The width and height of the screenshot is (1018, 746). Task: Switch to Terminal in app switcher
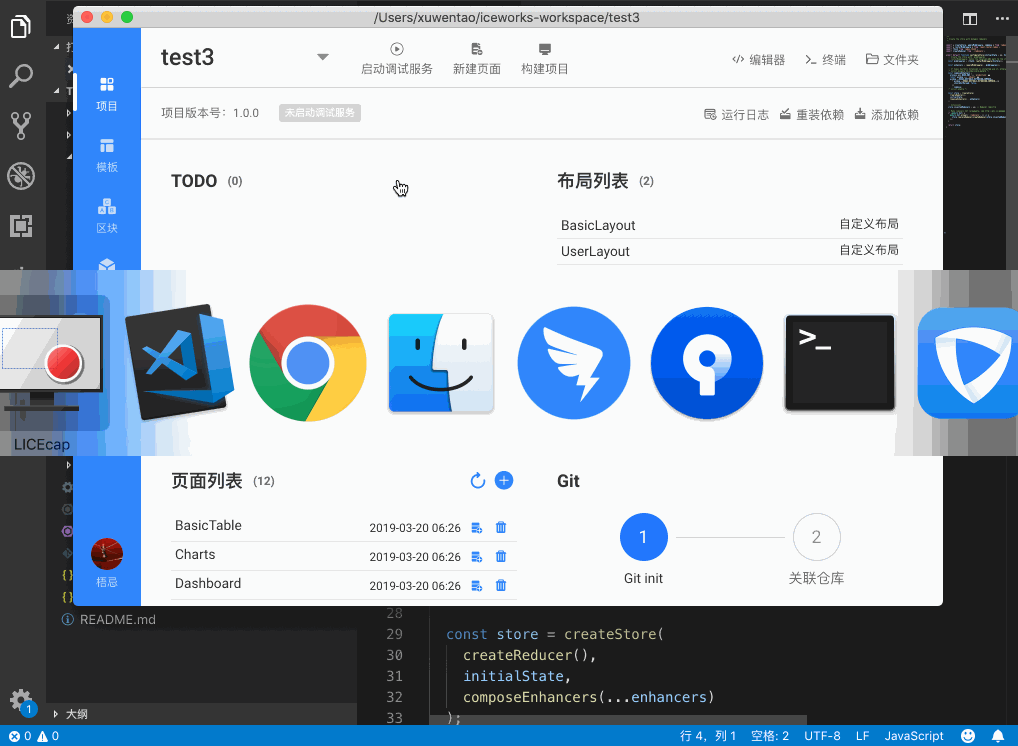point(840,363)
